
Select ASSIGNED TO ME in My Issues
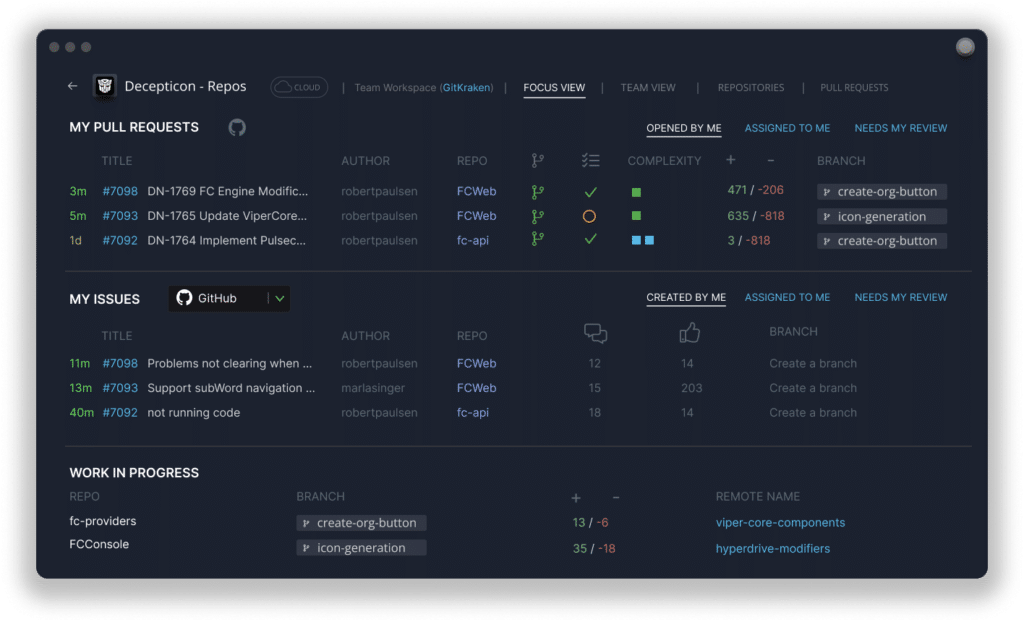click(788, 297)
